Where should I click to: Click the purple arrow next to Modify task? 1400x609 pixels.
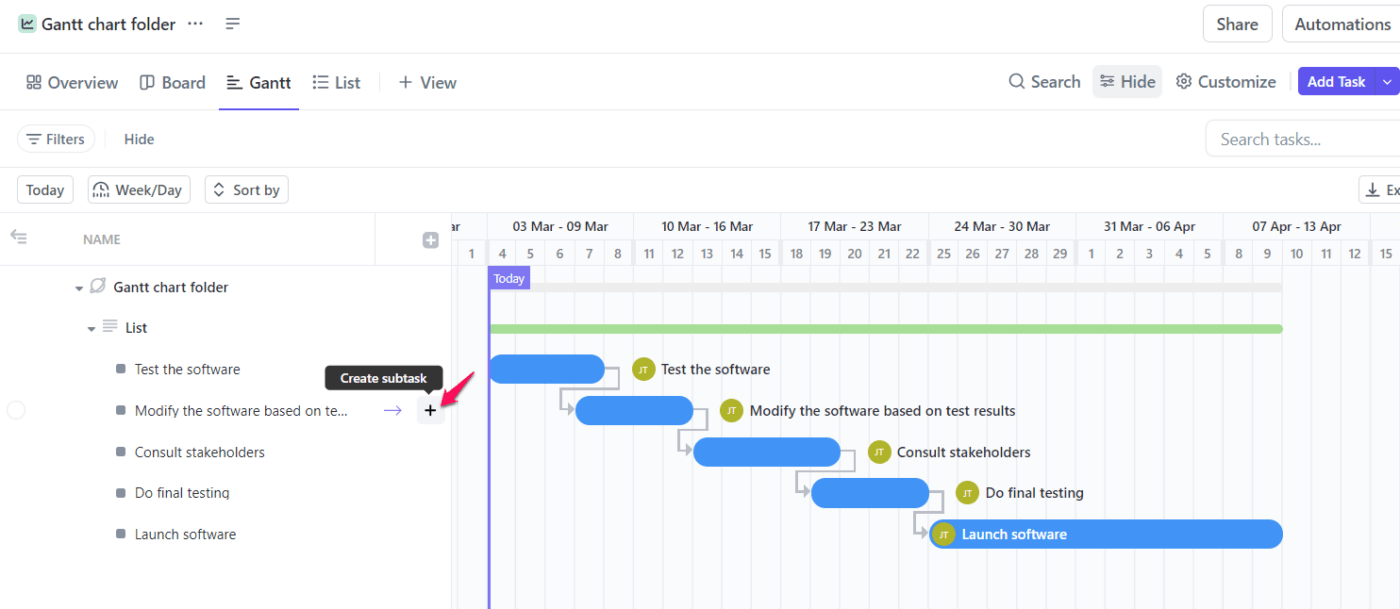tap(392, 410)
